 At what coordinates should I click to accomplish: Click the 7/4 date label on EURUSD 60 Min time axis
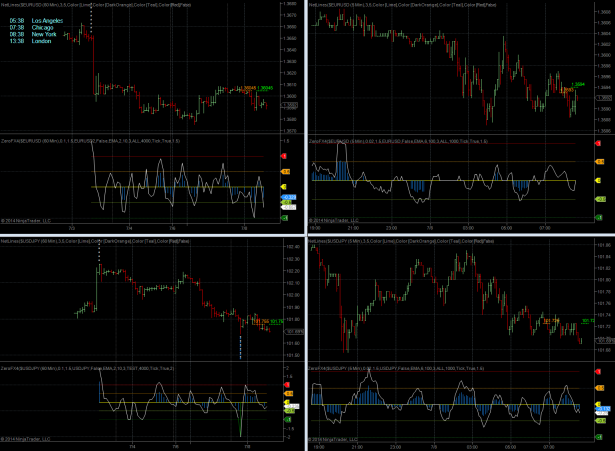tap(129, 228)
